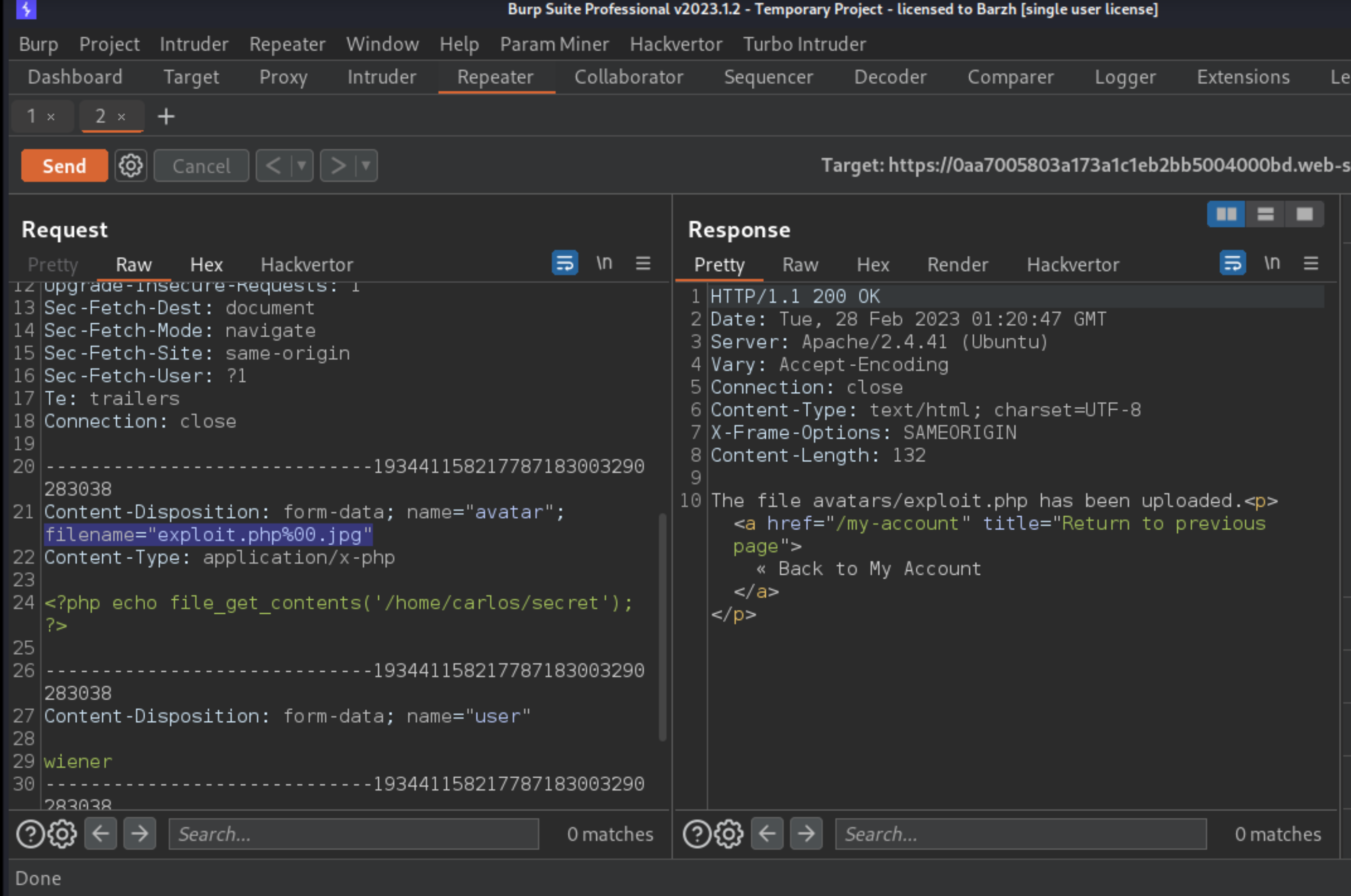This screenshot has width=1351, height=896.
Task: Go forward to next request in history
Action: tap(338, 165)
